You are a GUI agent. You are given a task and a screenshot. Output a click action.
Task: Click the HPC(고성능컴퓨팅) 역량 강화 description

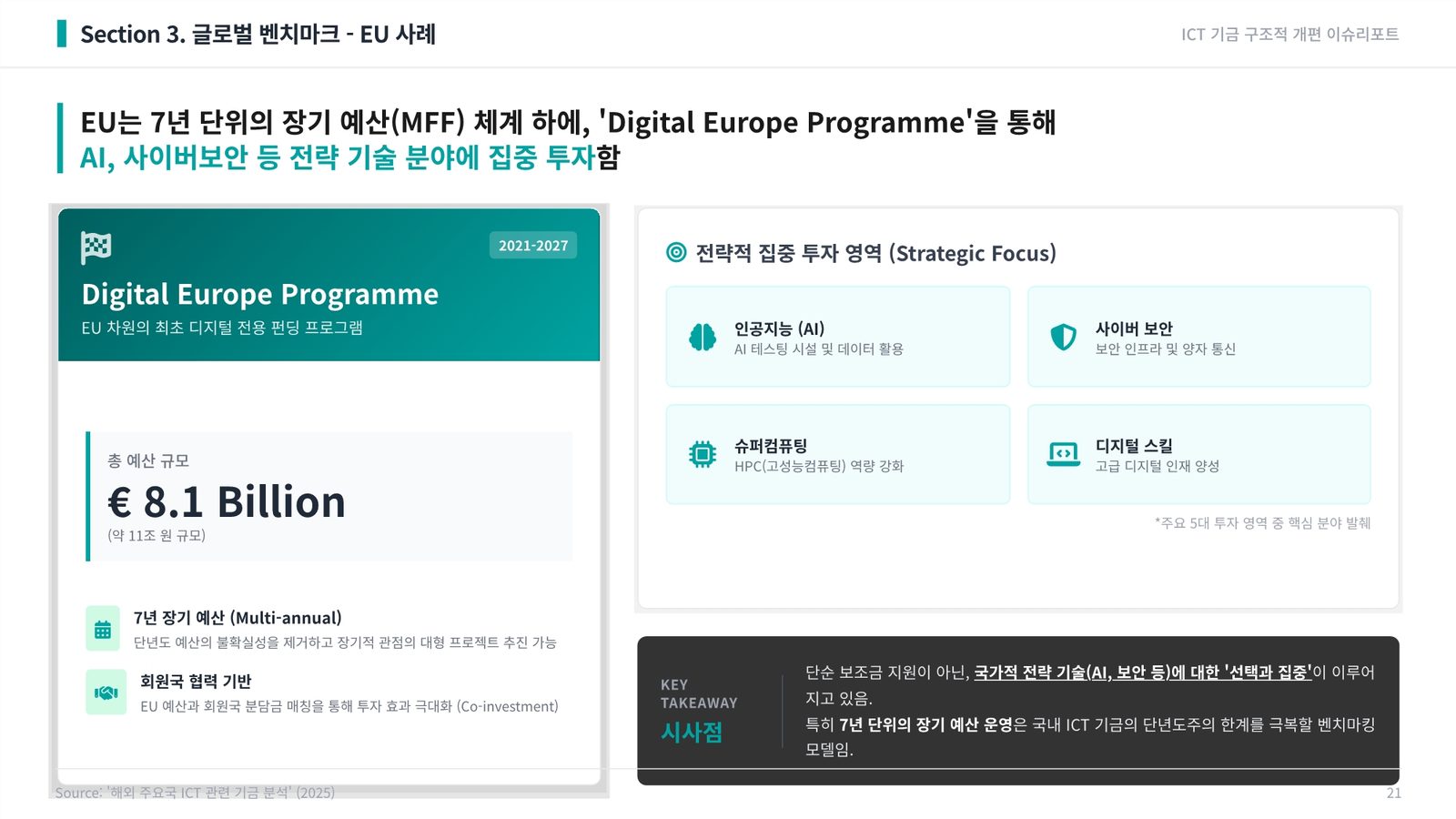coord(819,467)
